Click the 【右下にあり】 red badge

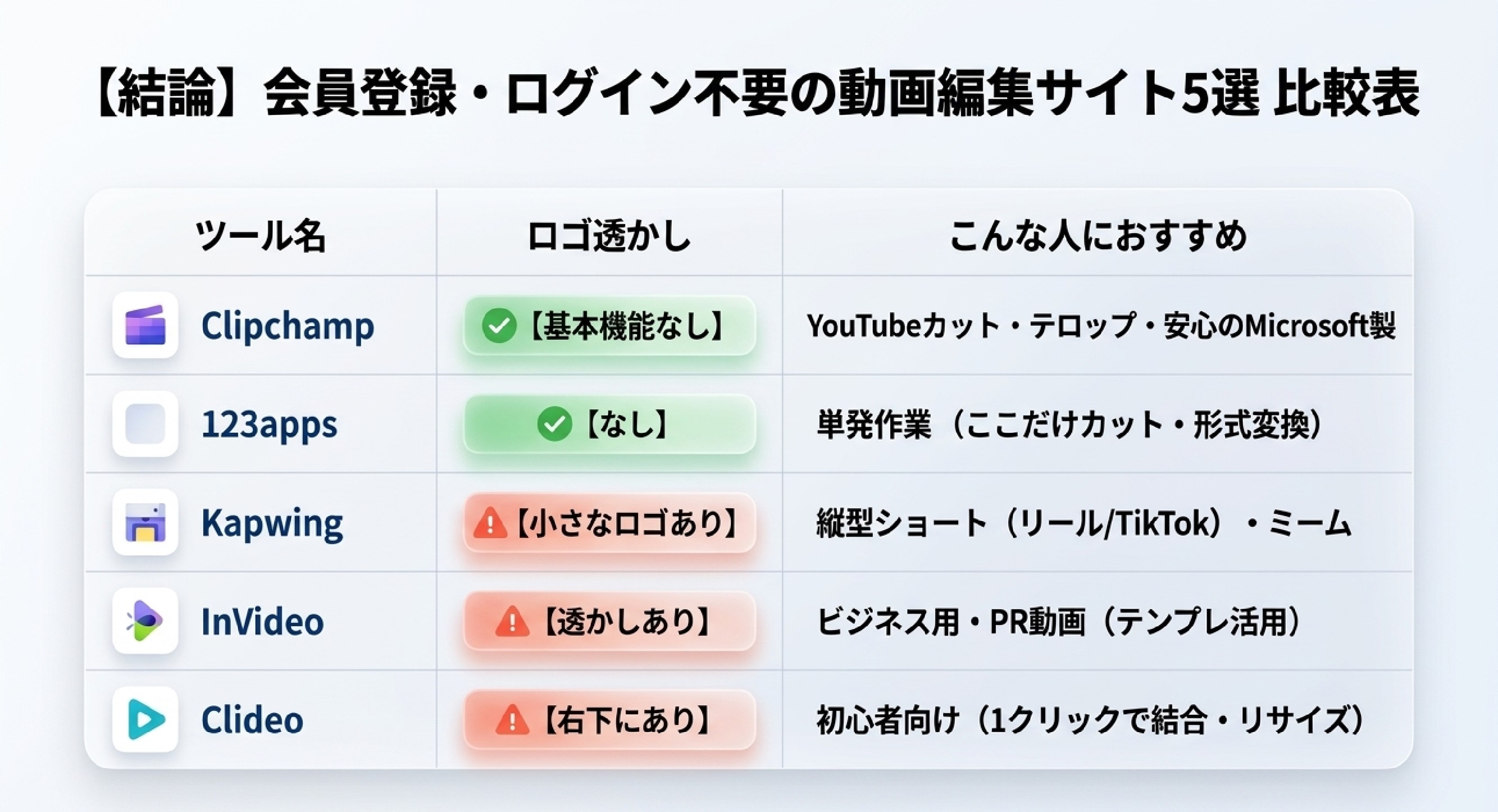pyautogui.click(x=609, y=719)
